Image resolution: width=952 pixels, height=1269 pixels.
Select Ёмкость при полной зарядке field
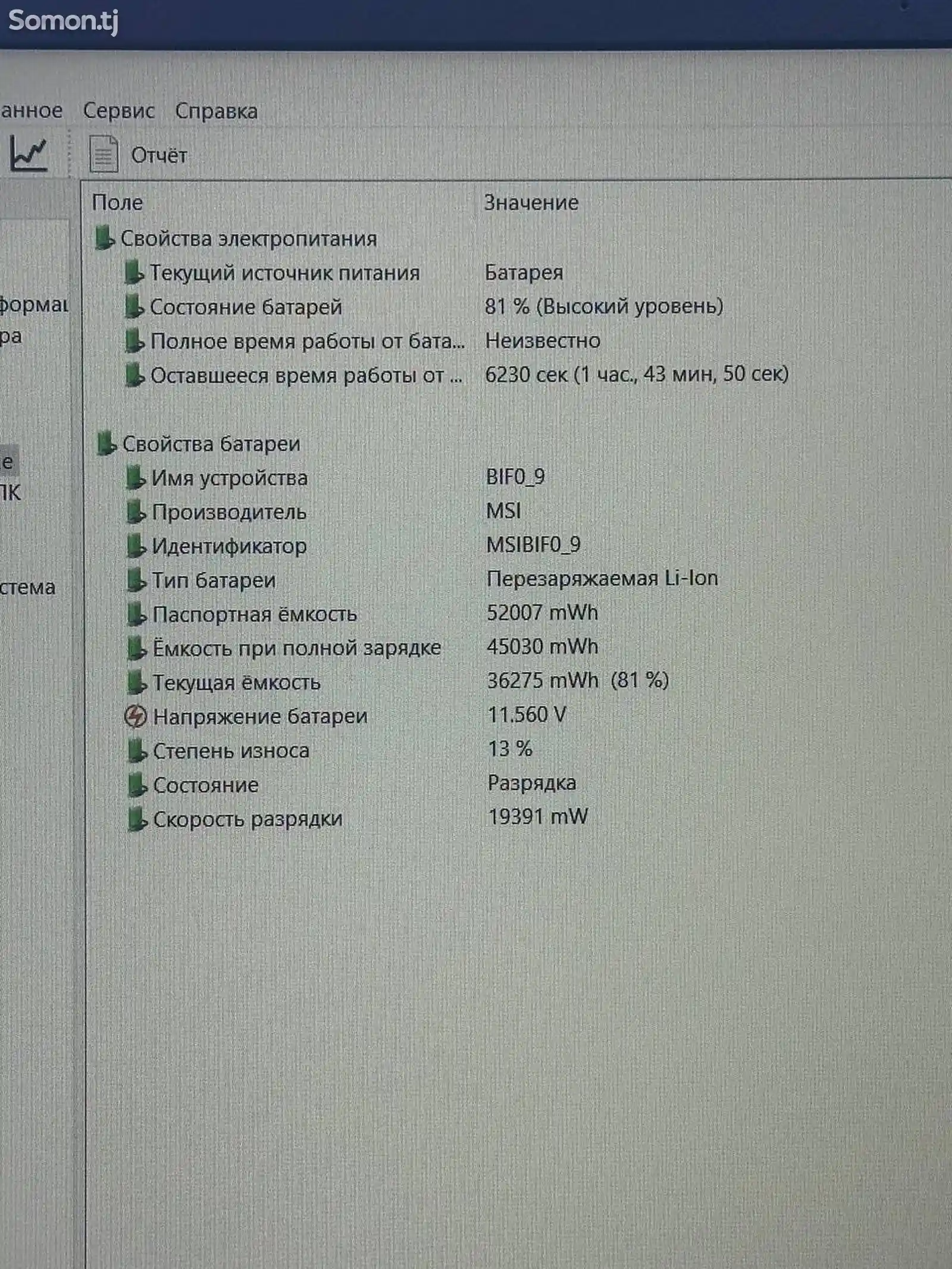click(x=297, y=648)
